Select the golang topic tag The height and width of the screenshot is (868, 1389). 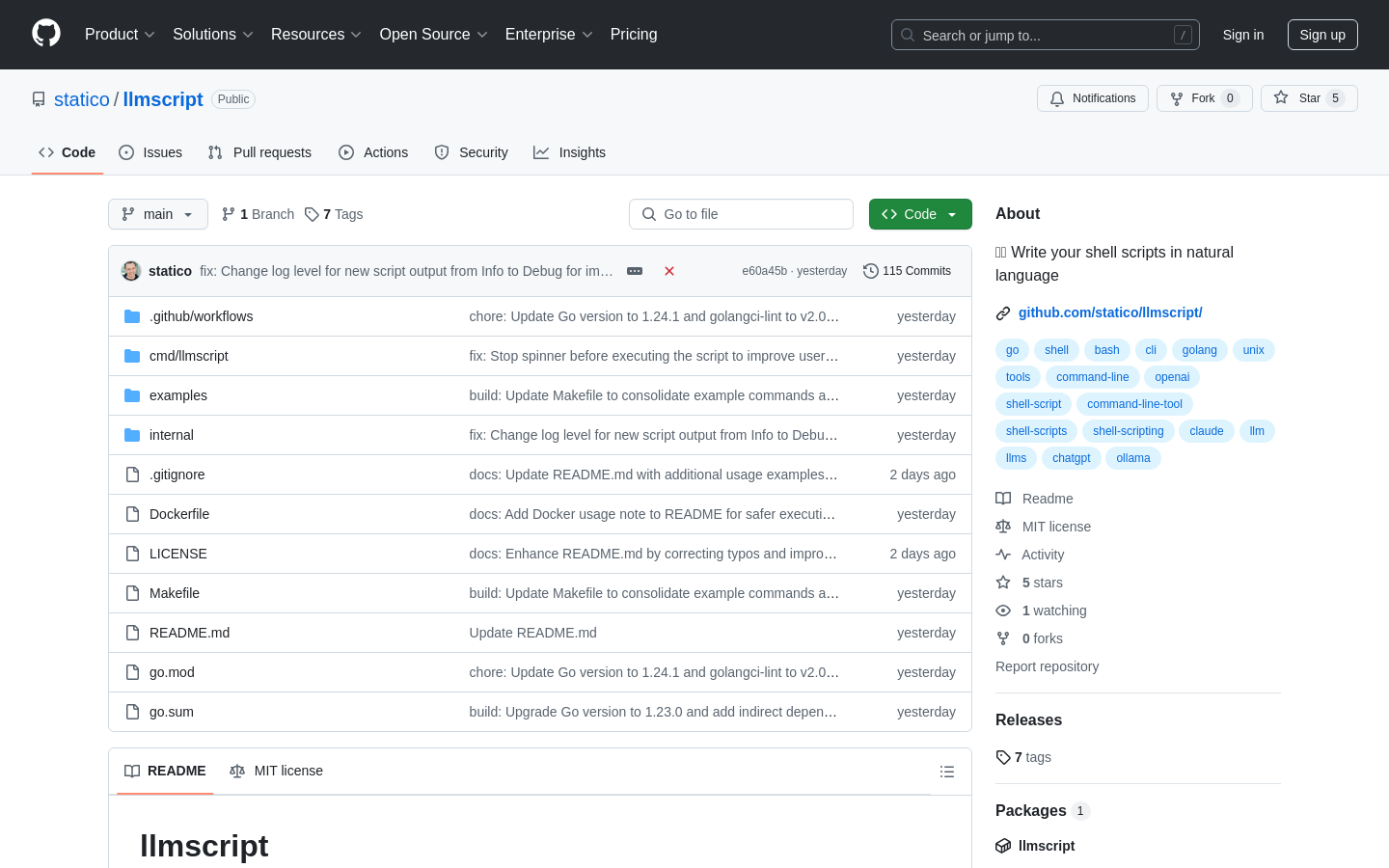1200,350
